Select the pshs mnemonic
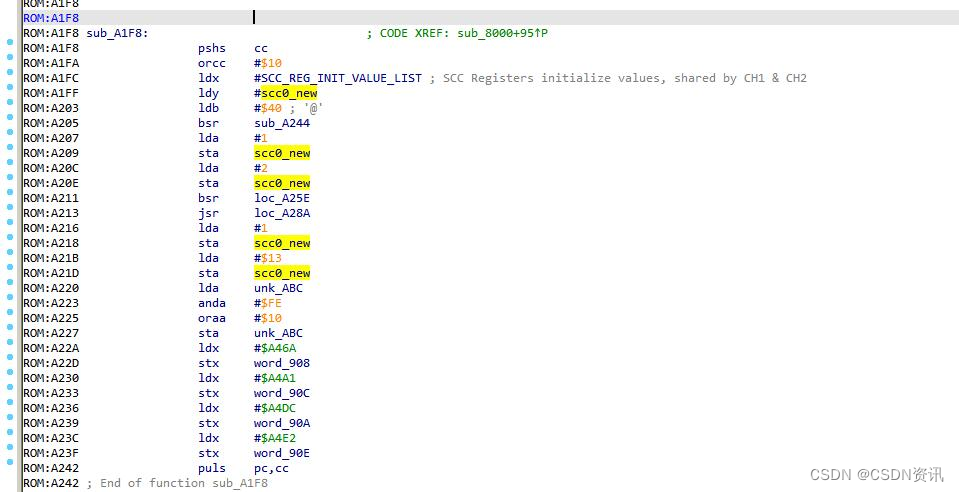Viewport: 959px width, 492px height. (x=212, y=48)
